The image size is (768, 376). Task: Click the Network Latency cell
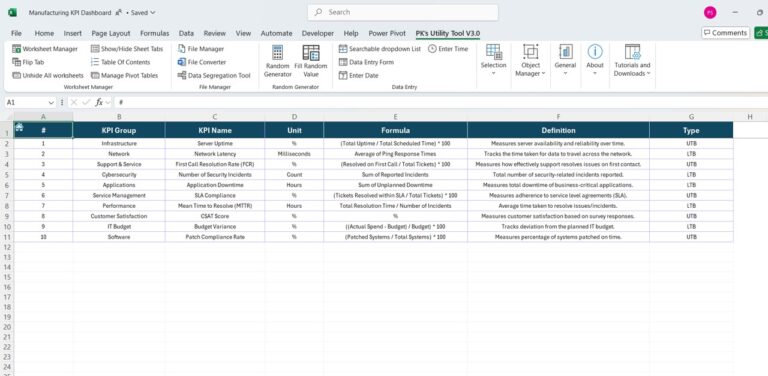[215, 154]
